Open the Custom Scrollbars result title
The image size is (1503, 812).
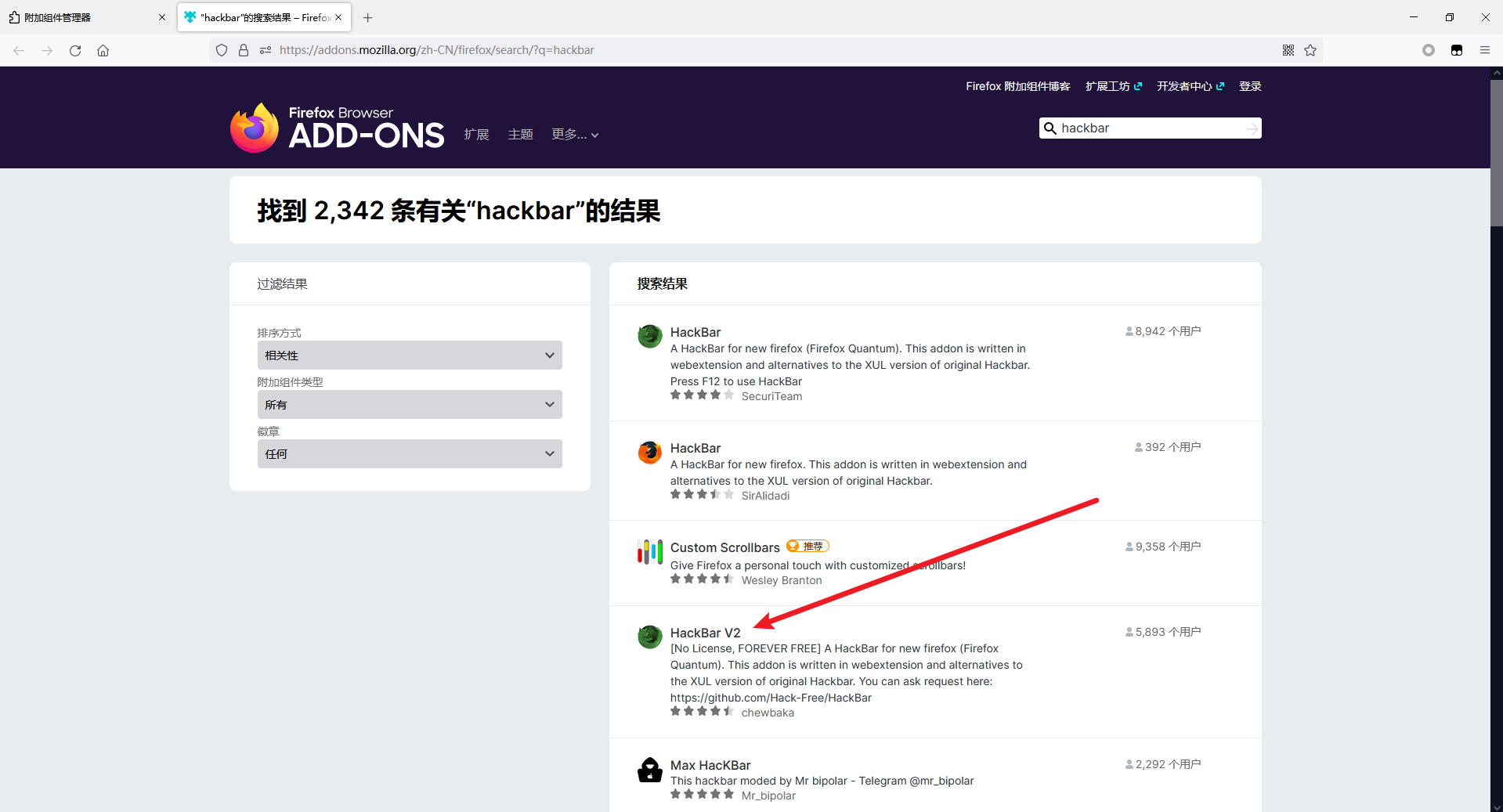pos(725,547)
